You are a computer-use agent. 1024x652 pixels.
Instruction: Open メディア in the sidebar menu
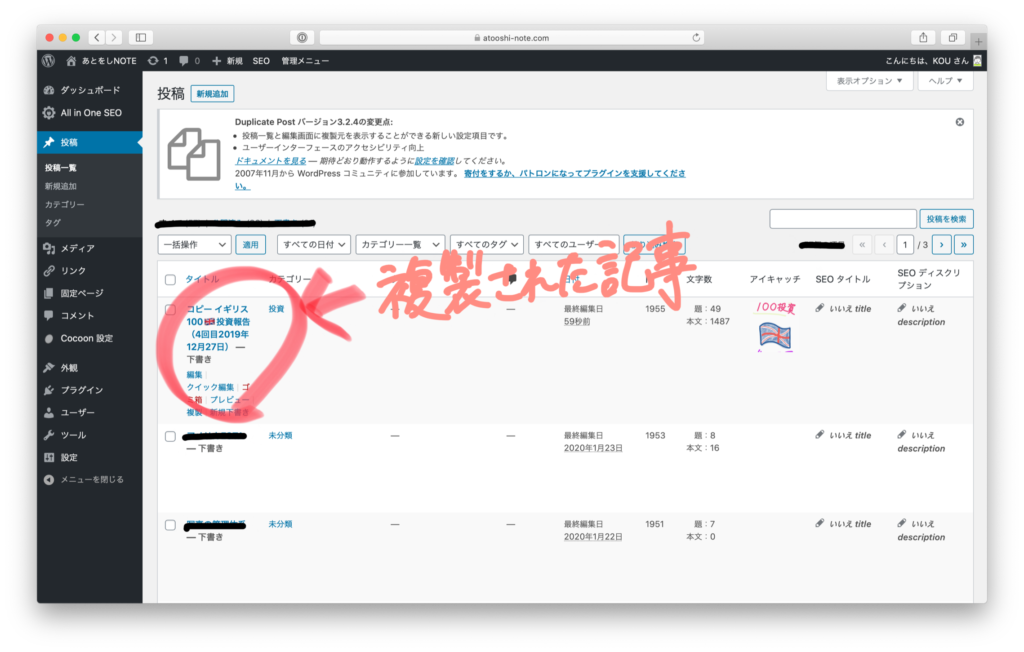point(78,248)
